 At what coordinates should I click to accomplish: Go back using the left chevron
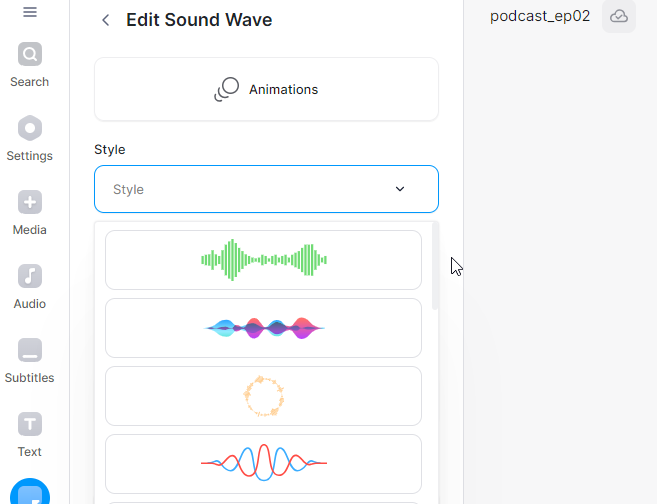pos(106,20)
